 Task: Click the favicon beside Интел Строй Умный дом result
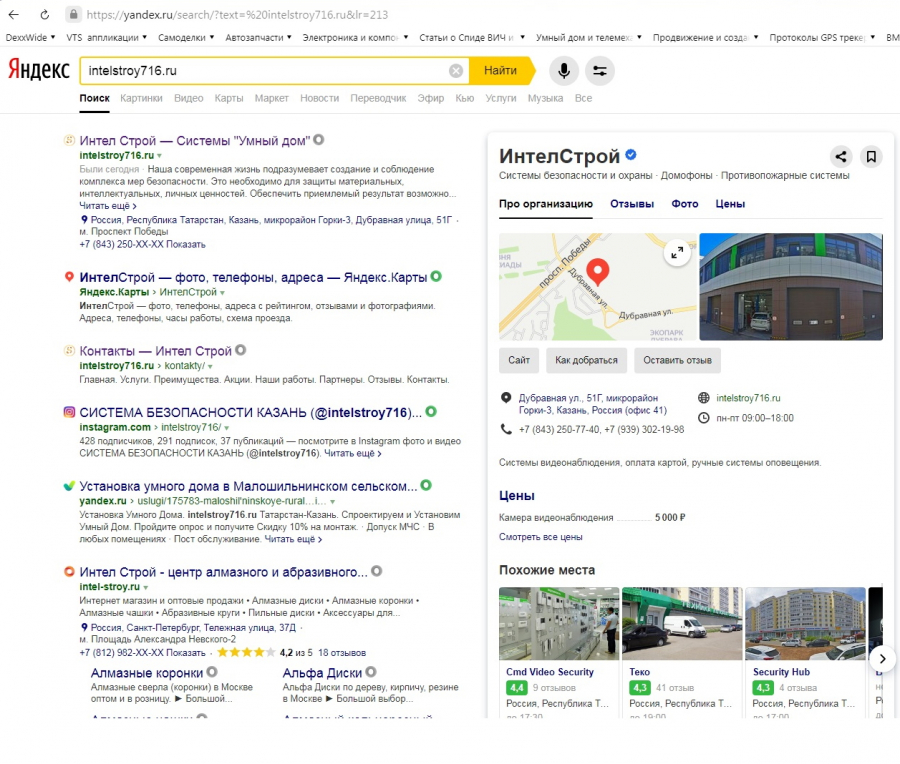click(69, 139)
